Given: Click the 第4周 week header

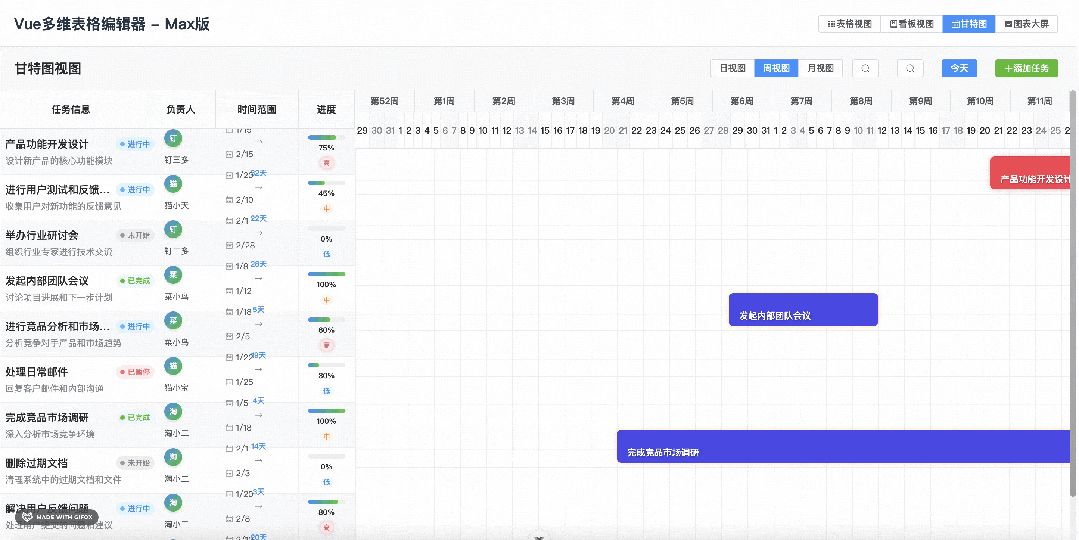Looking at the screenshot, I should 622,101.
